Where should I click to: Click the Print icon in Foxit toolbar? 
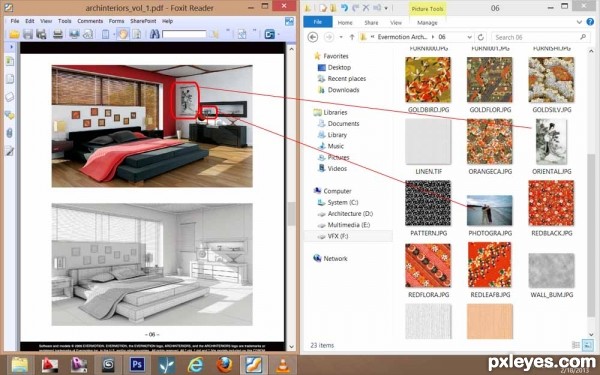click(x=58, y=34)
